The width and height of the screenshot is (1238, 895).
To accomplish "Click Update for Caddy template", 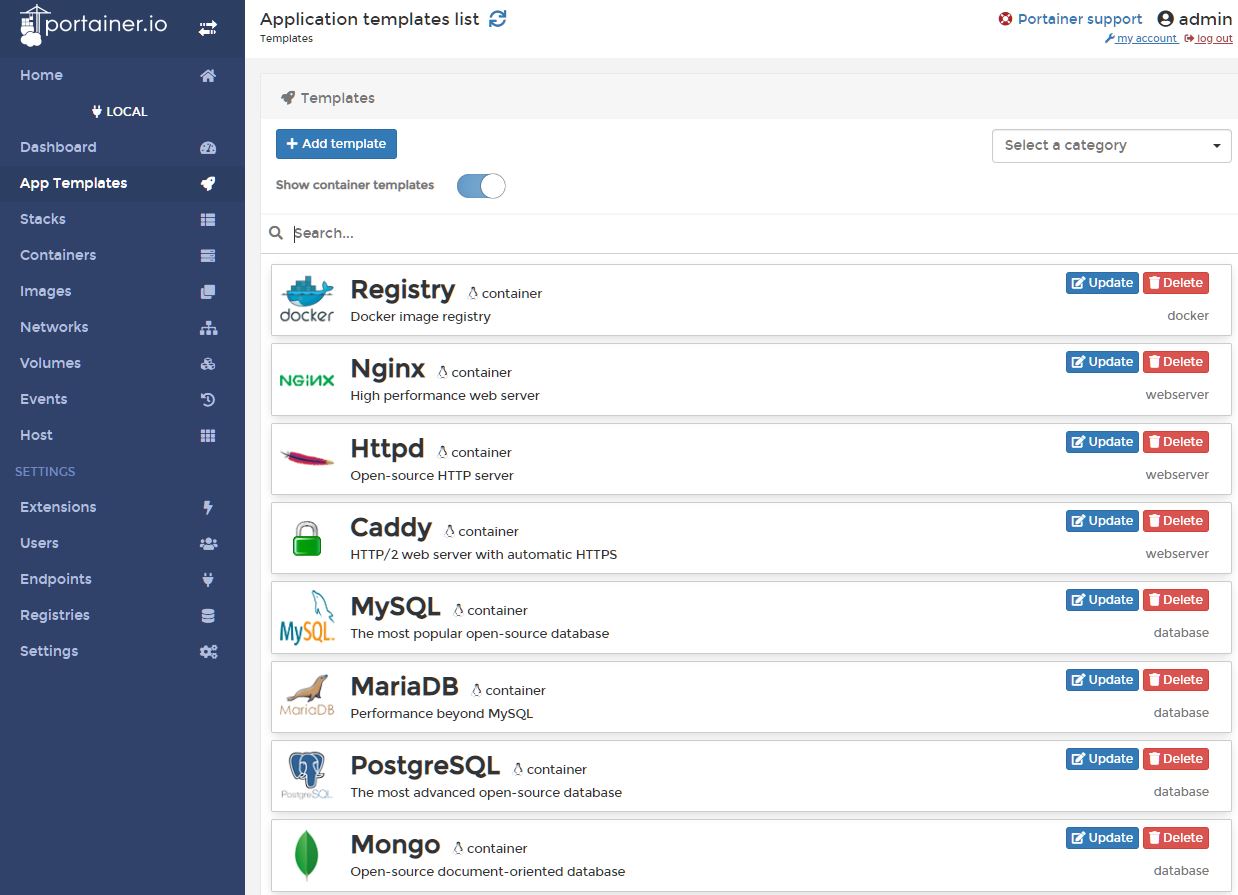I will (1102, 521).
